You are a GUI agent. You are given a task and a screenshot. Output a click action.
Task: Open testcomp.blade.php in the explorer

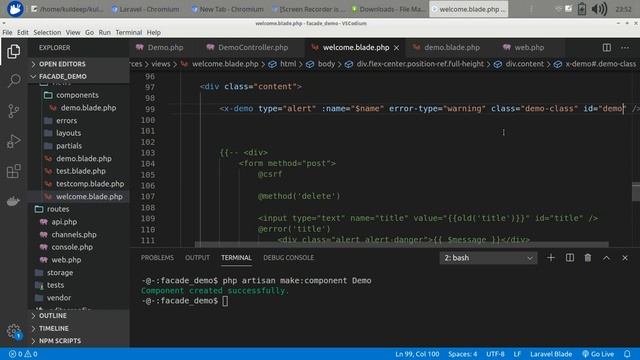coord(90,184)
